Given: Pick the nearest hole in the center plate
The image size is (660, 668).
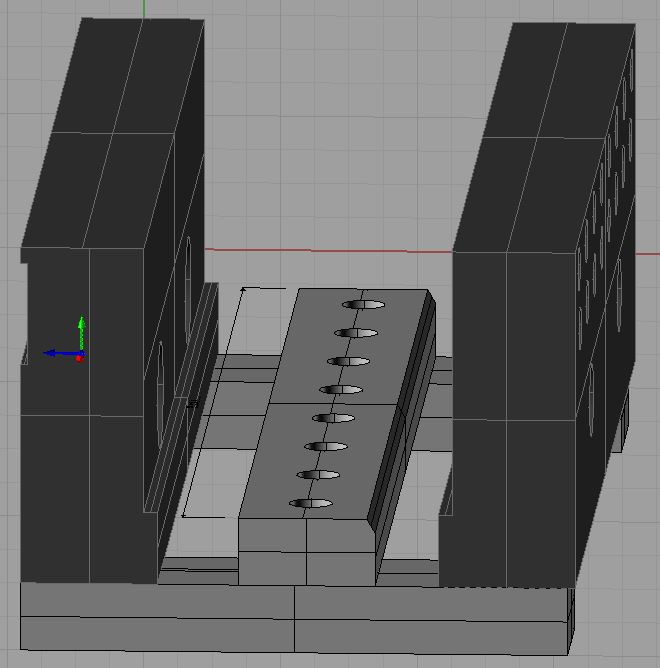Looking at the screenshot, I should pyautogui.click(x=311, y=504).
